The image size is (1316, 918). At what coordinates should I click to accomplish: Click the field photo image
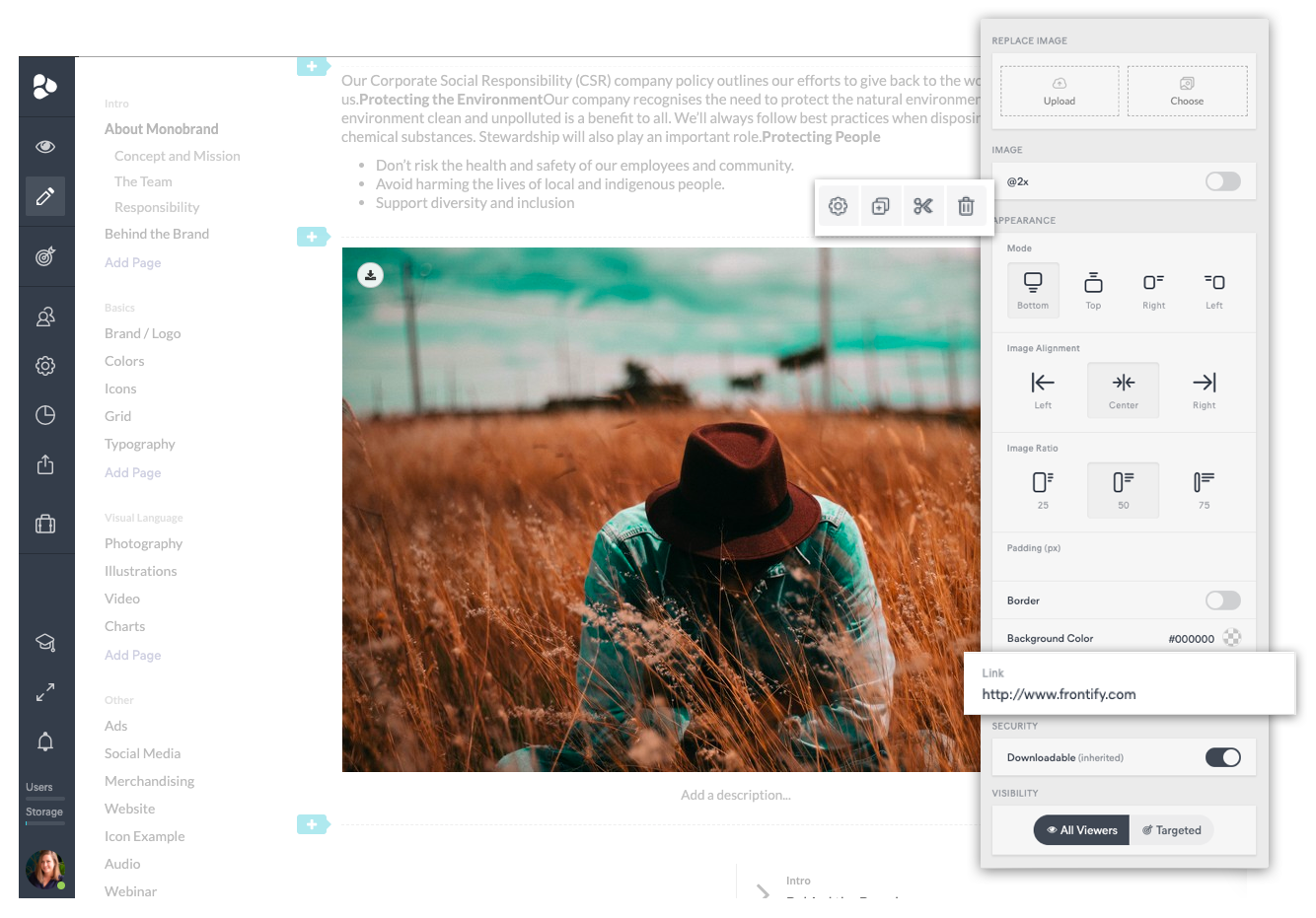coord(661,510)
